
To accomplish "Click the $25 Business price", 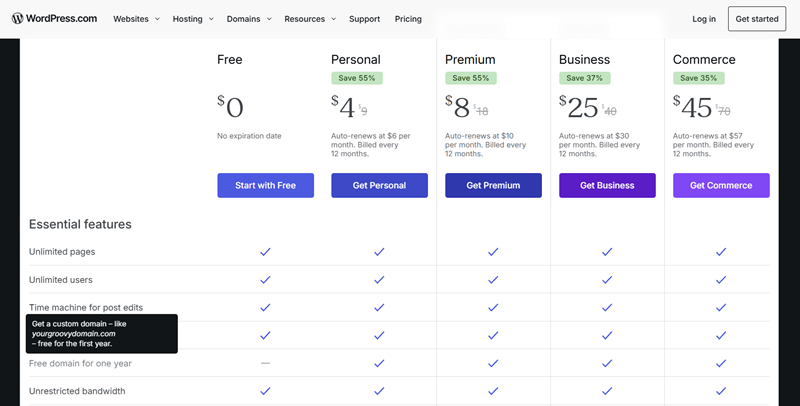I will pos(579,107).
